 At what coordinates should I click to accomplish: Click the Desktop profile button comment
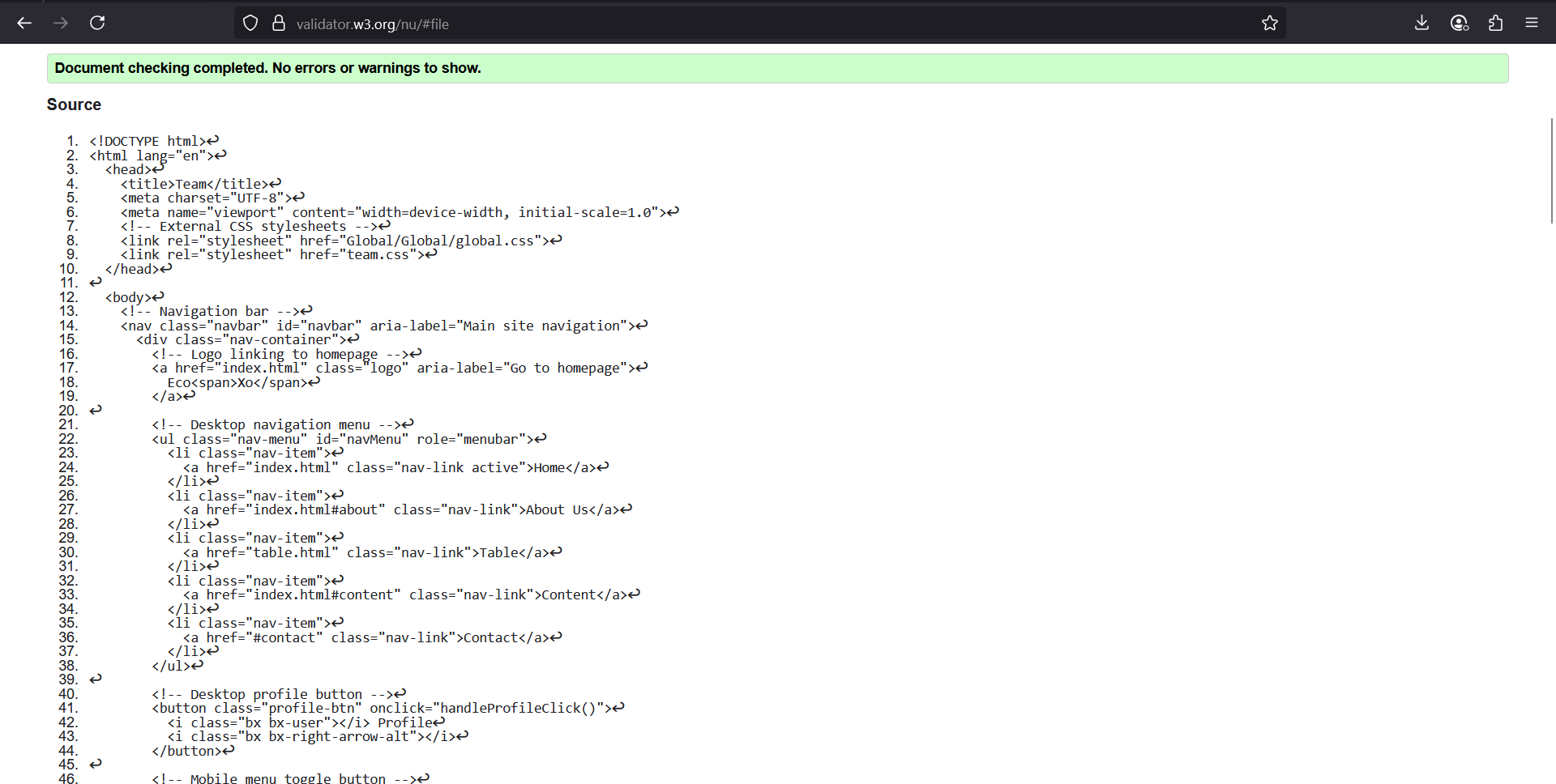pos(279,694)
